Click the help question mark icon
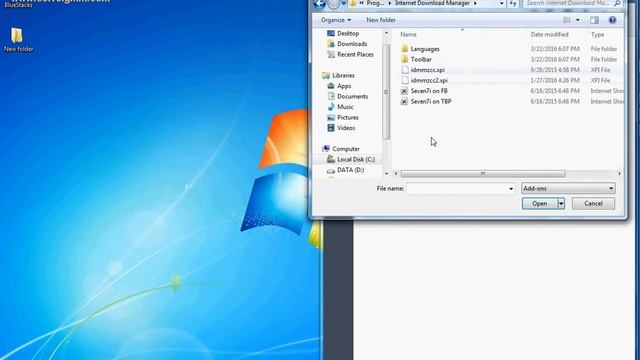The height and width of the screenshot is (360, 640). tap(612, 20)
